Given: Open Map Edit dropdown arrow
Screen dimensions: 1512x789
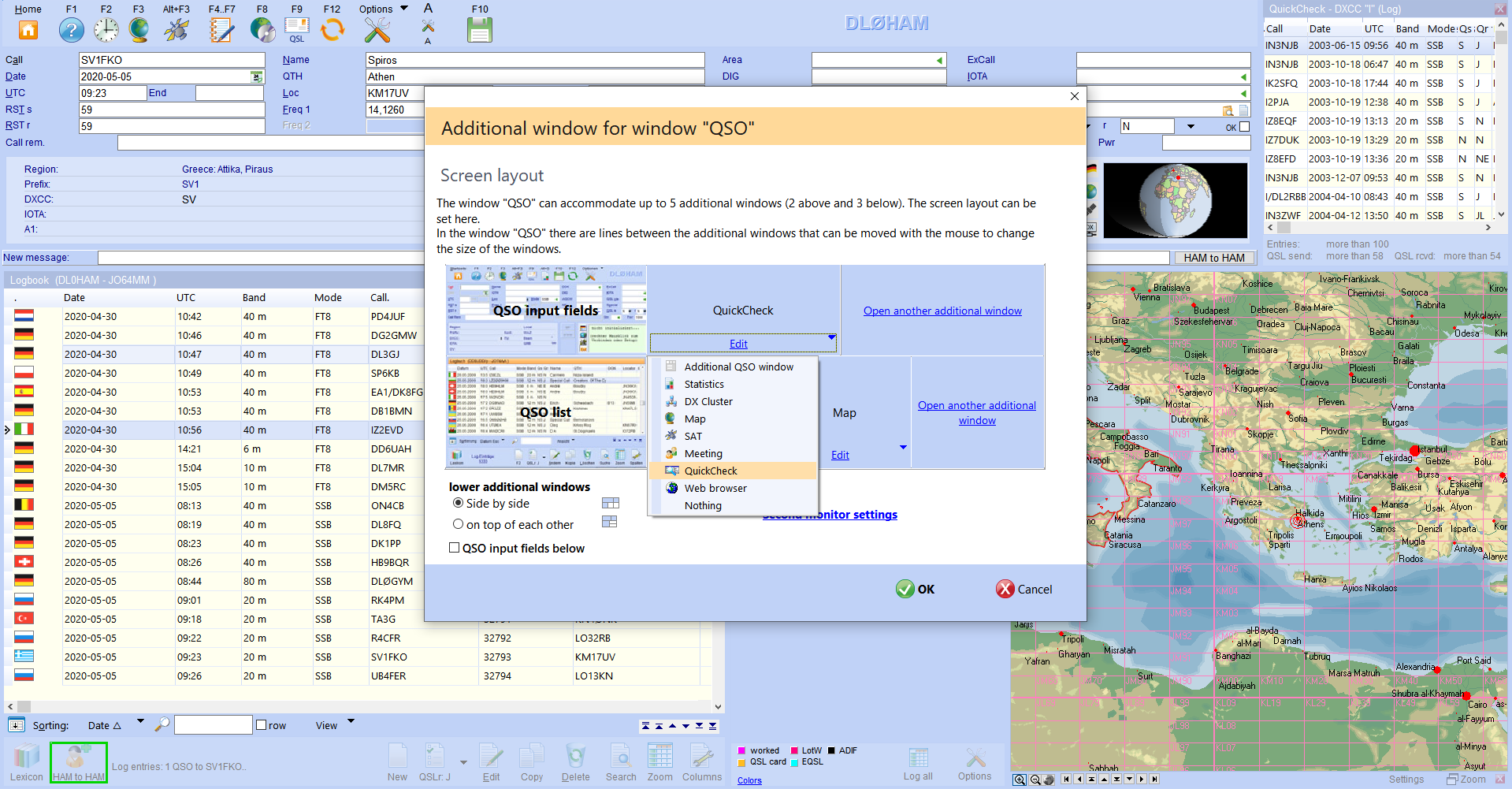Looking at the screenshot, I should click(x=903, y=447).
